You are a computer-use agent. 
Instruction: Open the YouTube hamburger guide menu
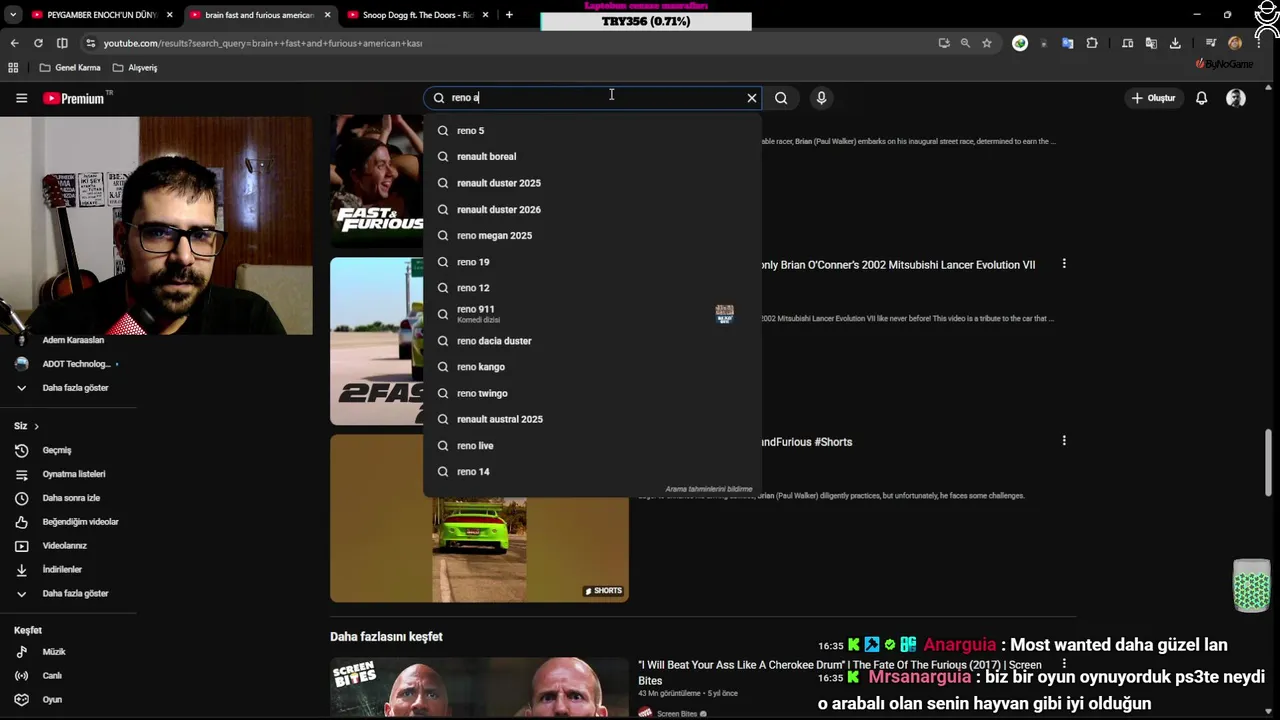[x=21, y=98]
